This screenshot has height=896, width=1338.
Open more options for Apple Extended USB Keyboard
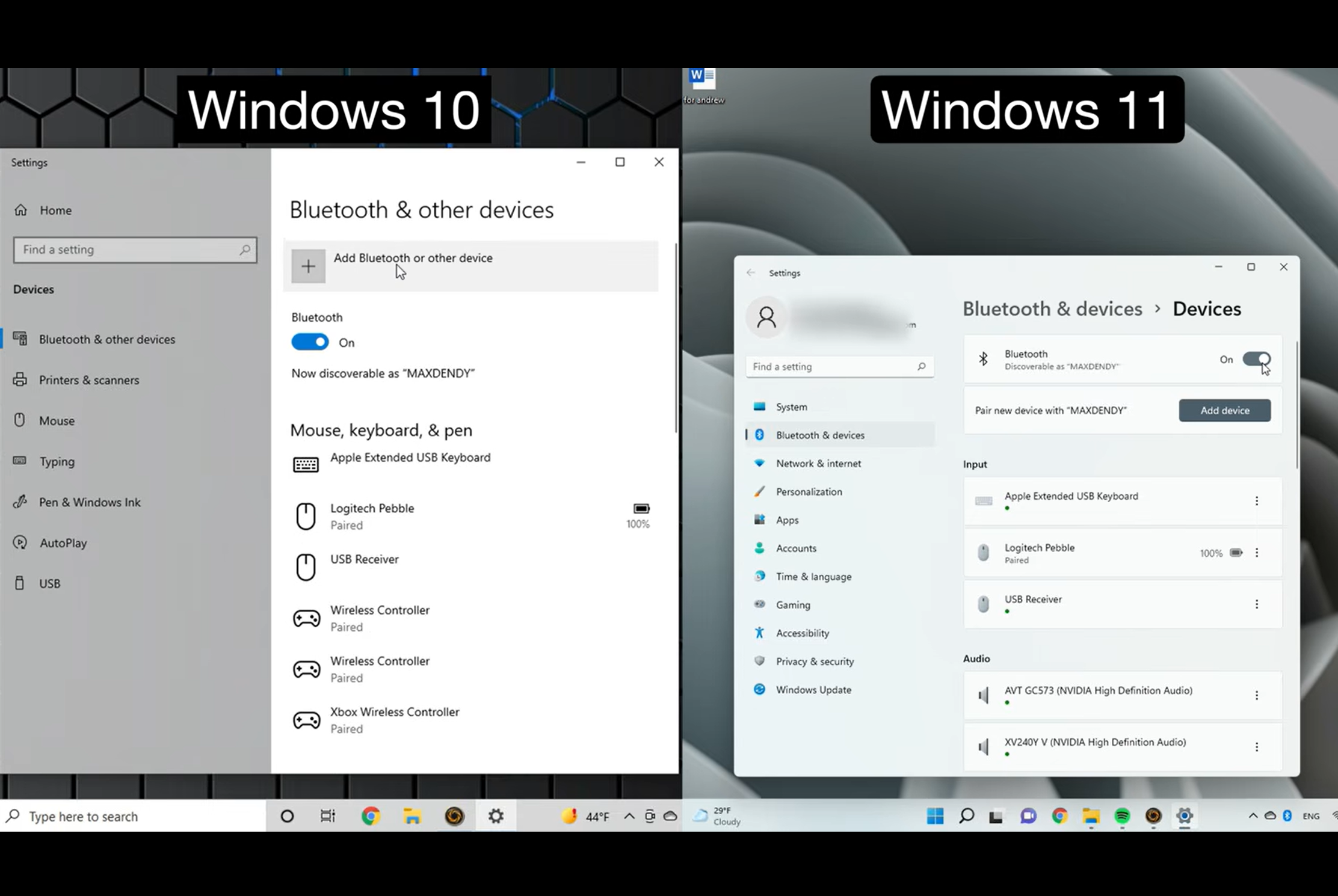click(x=1256, y=501)
